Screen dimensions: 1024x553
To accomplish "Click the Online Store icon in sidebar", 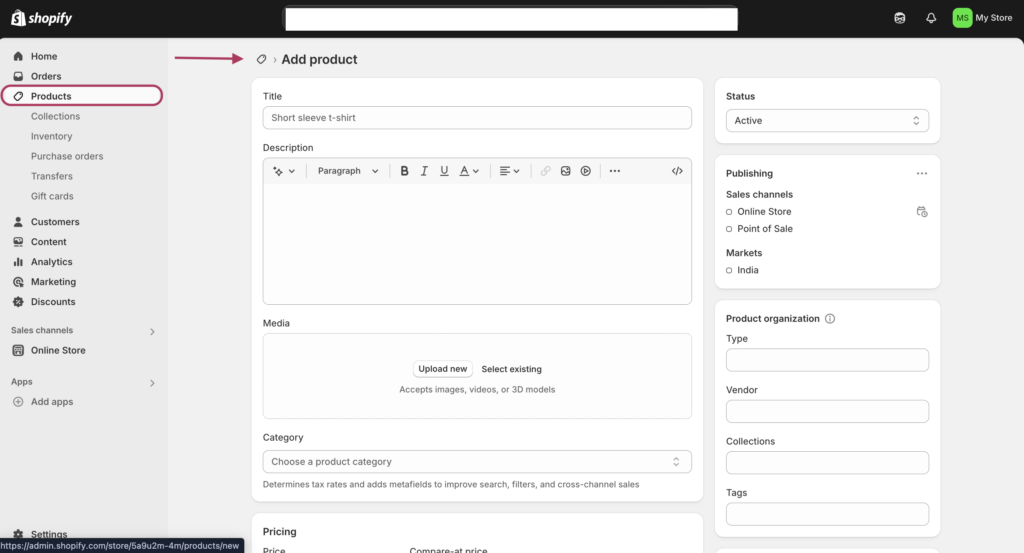I will click(x=18, y=351).
